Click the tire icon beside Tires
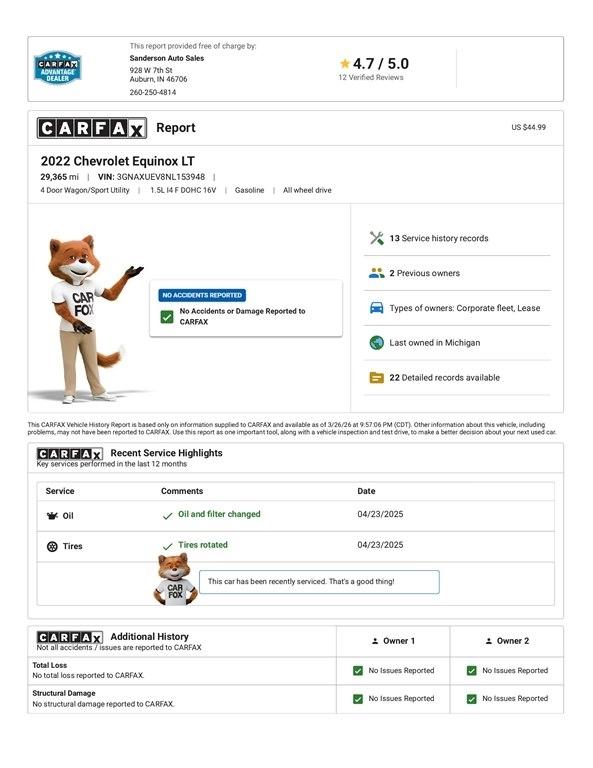Screen dimensions: 593x768 pyautogui.click(x=52, y=546)
